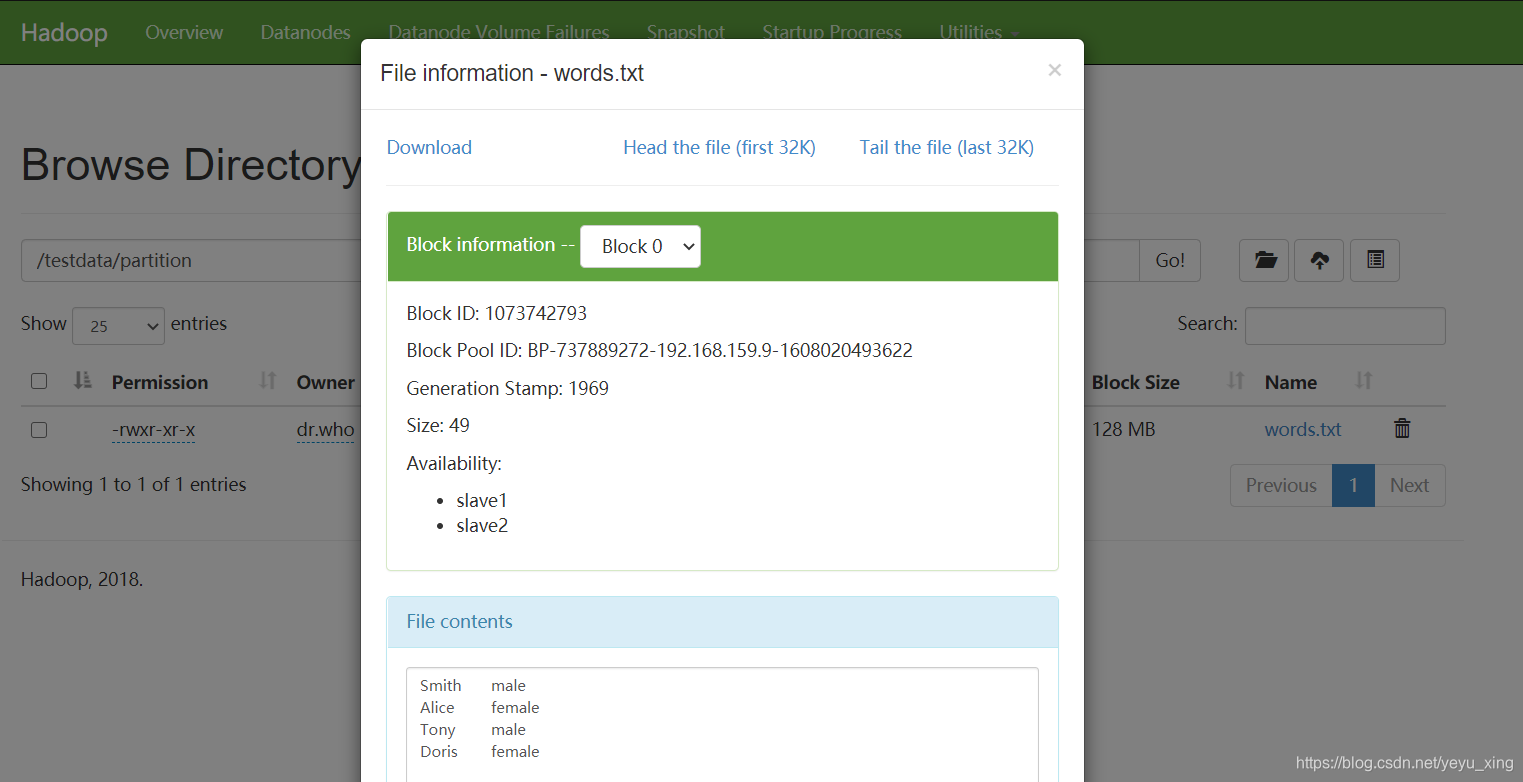The width and height of the screenshot is (1523, 782).
Task: Click the Block ID: 1073742793 text
Action: click(497, 313)
